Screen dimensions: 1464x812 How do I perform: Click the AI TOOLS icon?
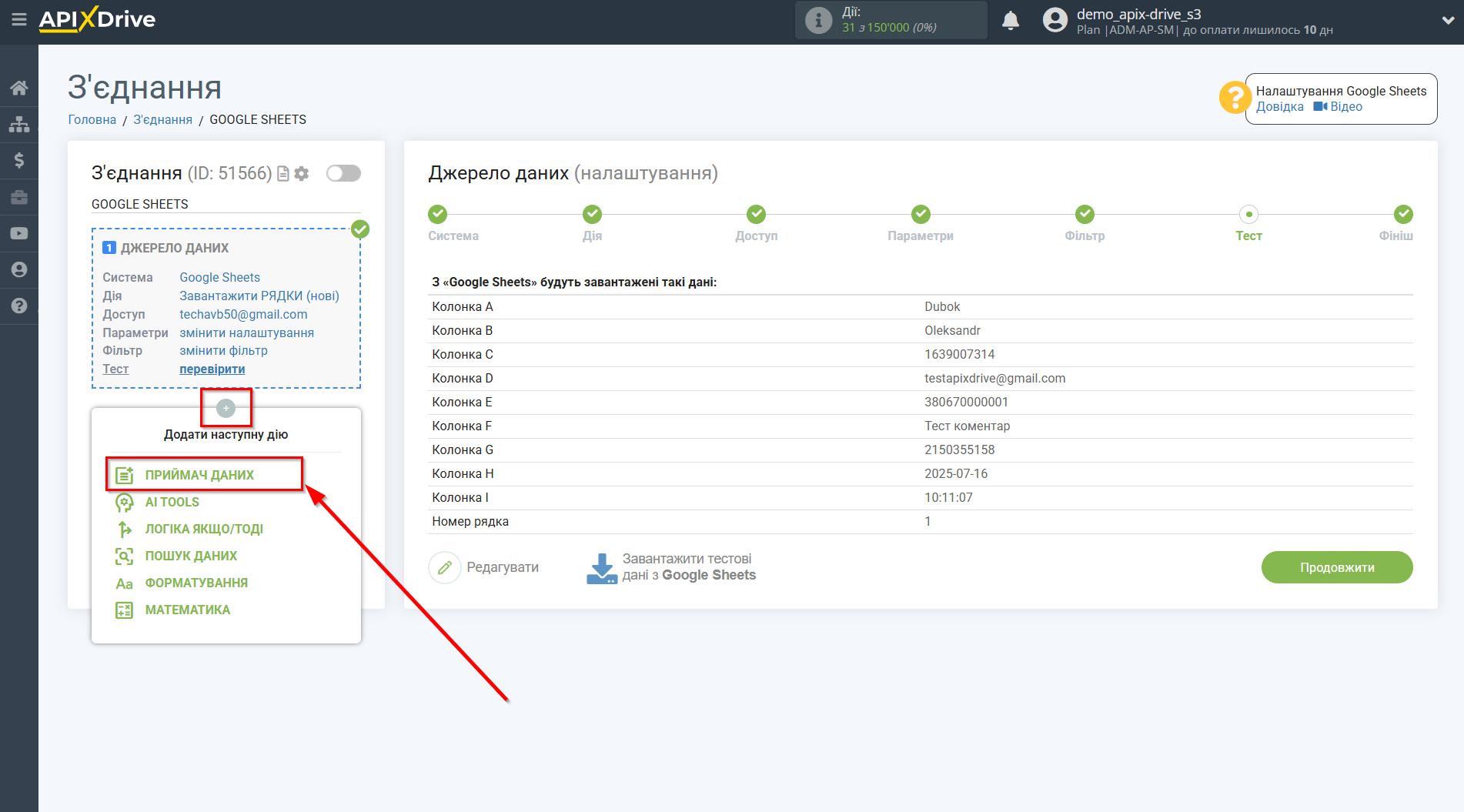[x=124, y=503]
